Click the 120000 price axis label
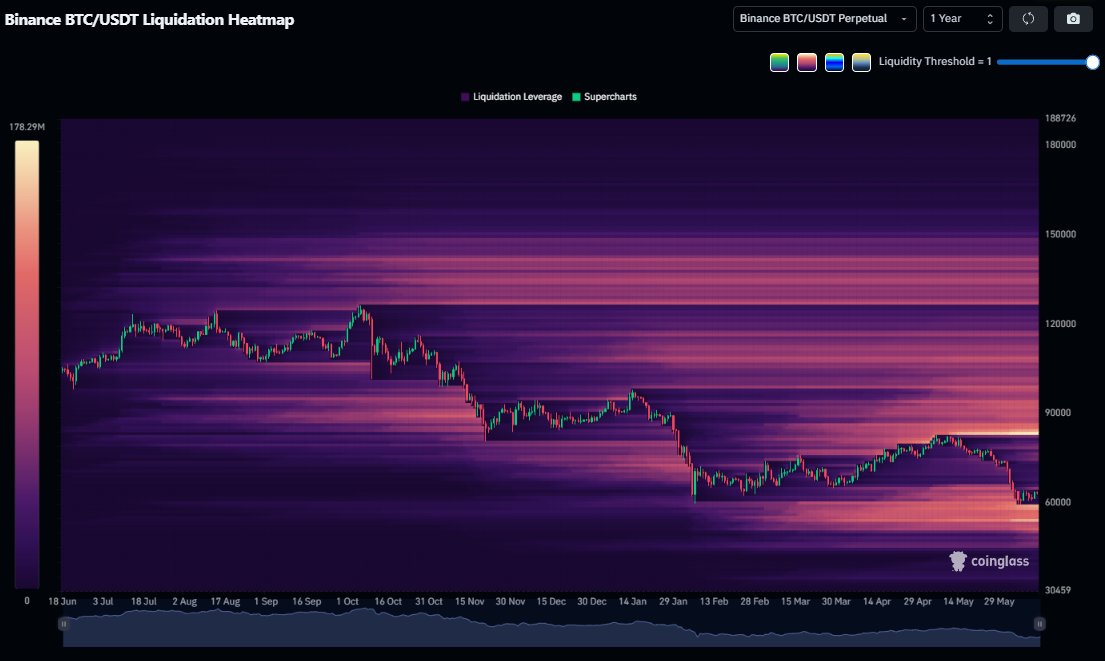Viewport: 1105px width, 661px height. (1060, 323)
